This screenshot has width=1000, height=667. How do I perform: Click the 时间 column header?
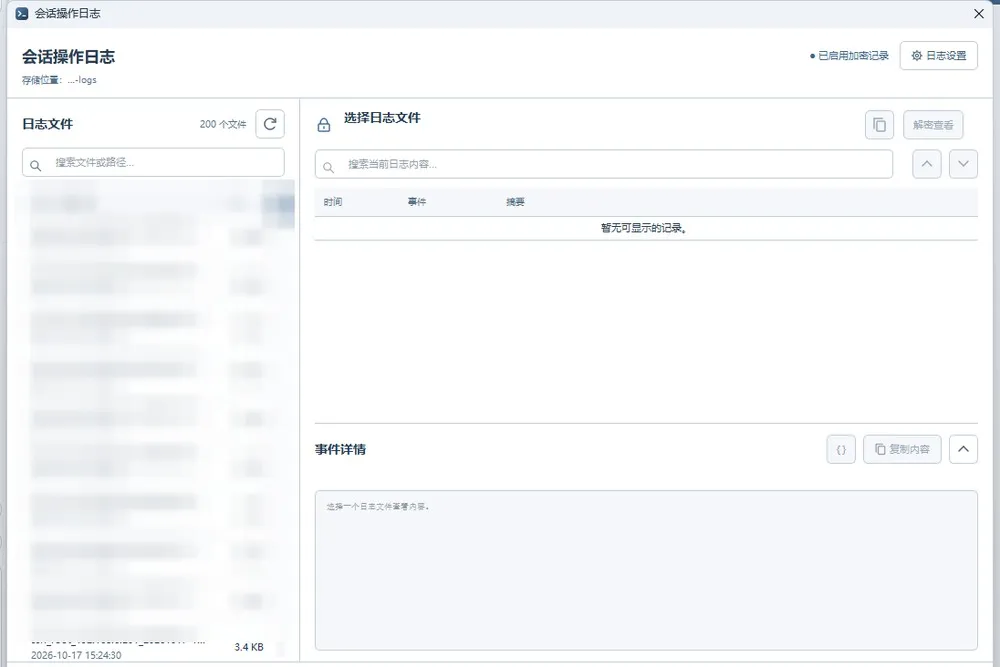[333, 202]
